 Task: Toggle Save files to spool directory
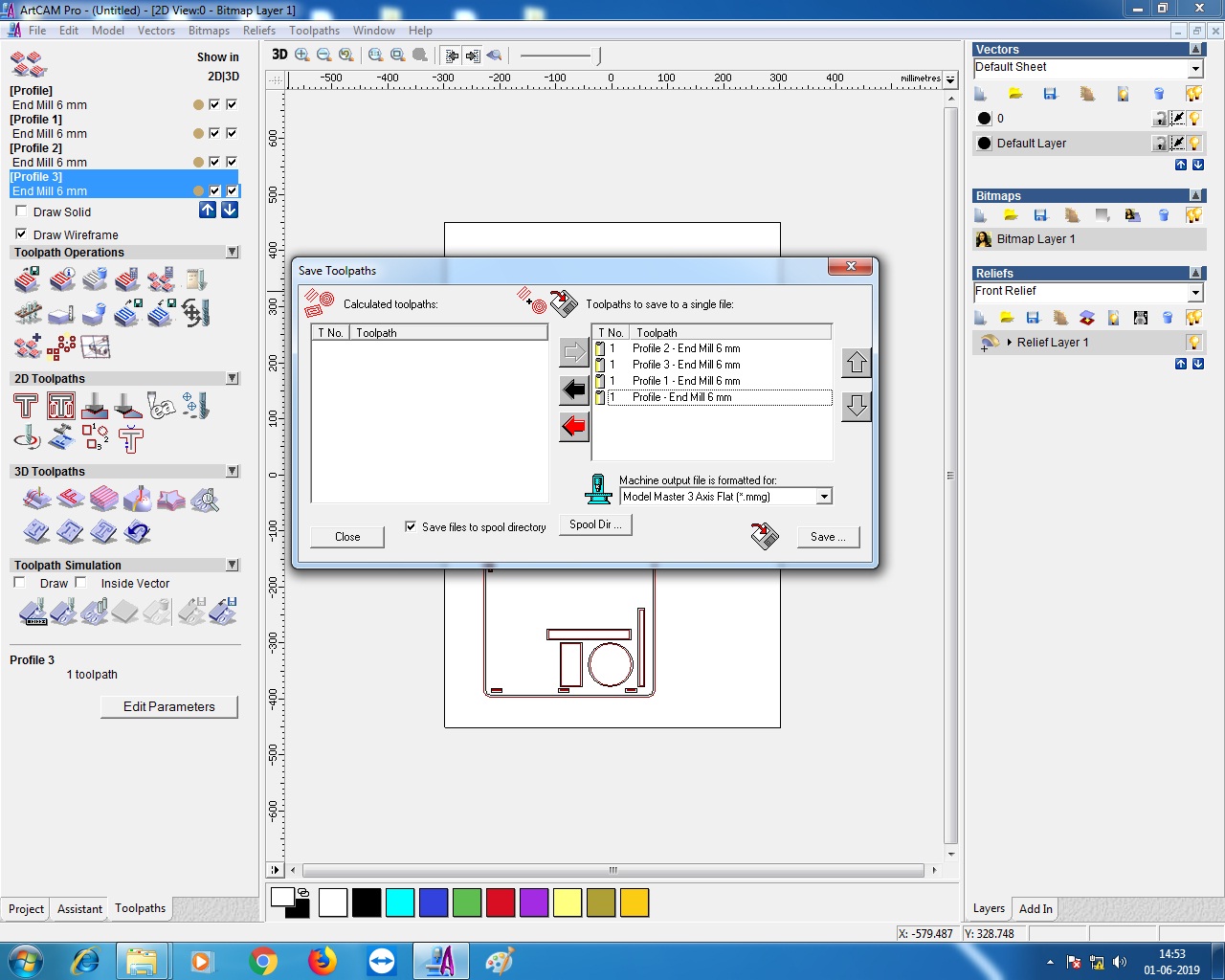411,526
